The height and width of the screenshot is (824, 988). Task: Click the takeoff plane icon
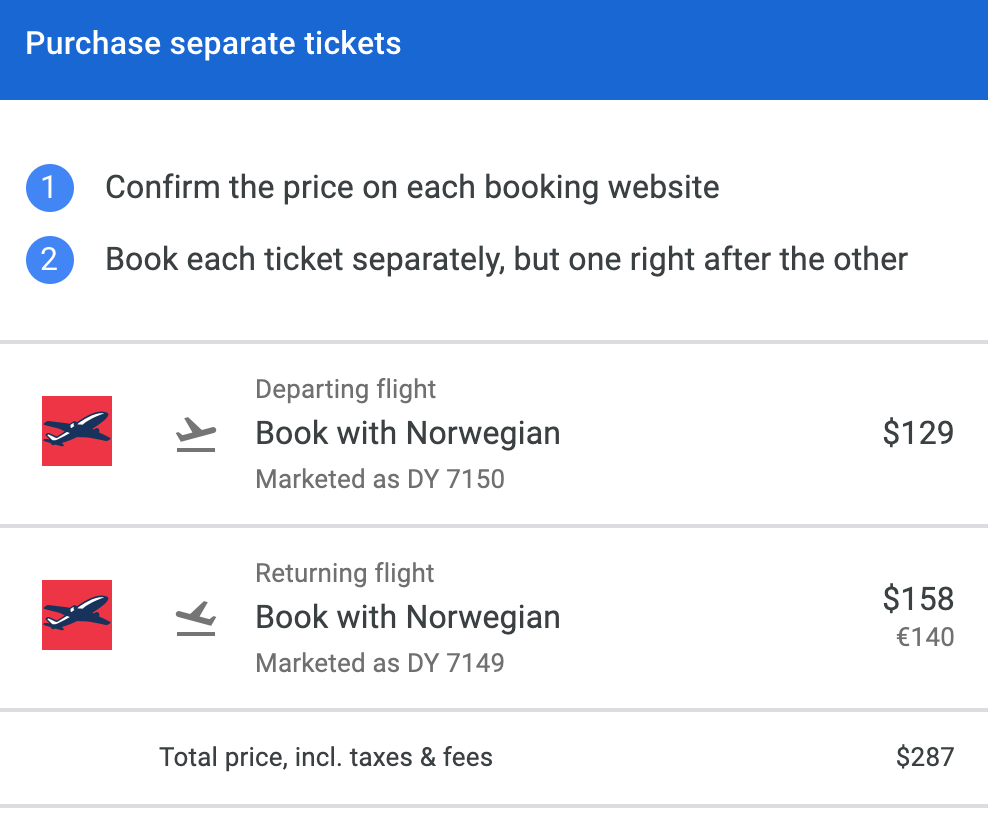coord(196,434)
